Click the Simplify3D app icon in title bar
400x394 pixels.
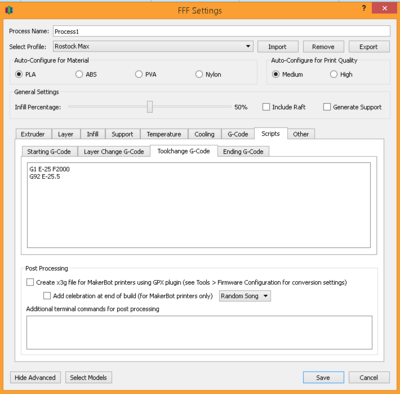point(9,10)
